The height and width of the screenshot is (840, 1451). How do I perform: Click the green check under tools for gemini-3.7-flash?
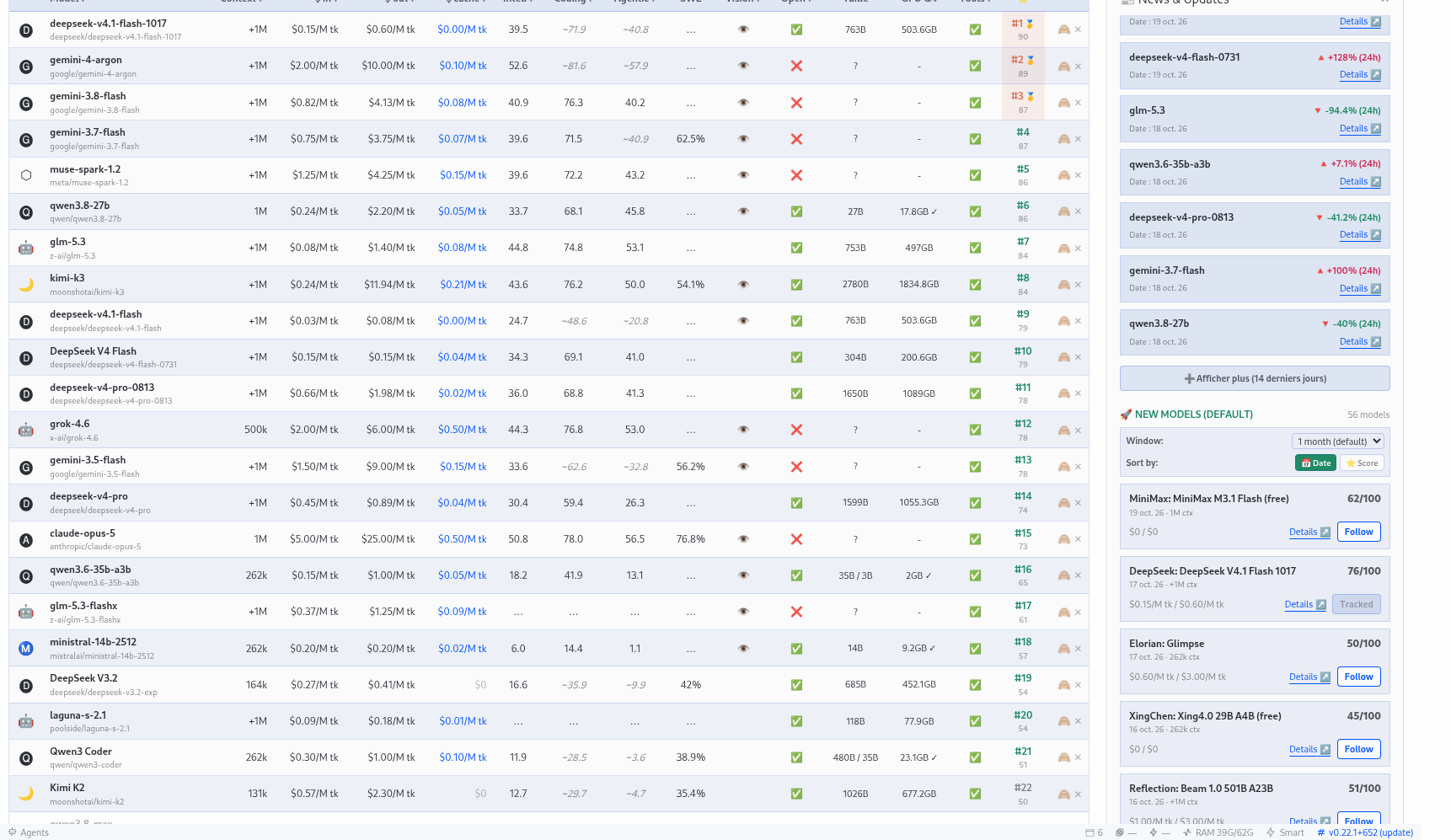click(x=975, y=139)
